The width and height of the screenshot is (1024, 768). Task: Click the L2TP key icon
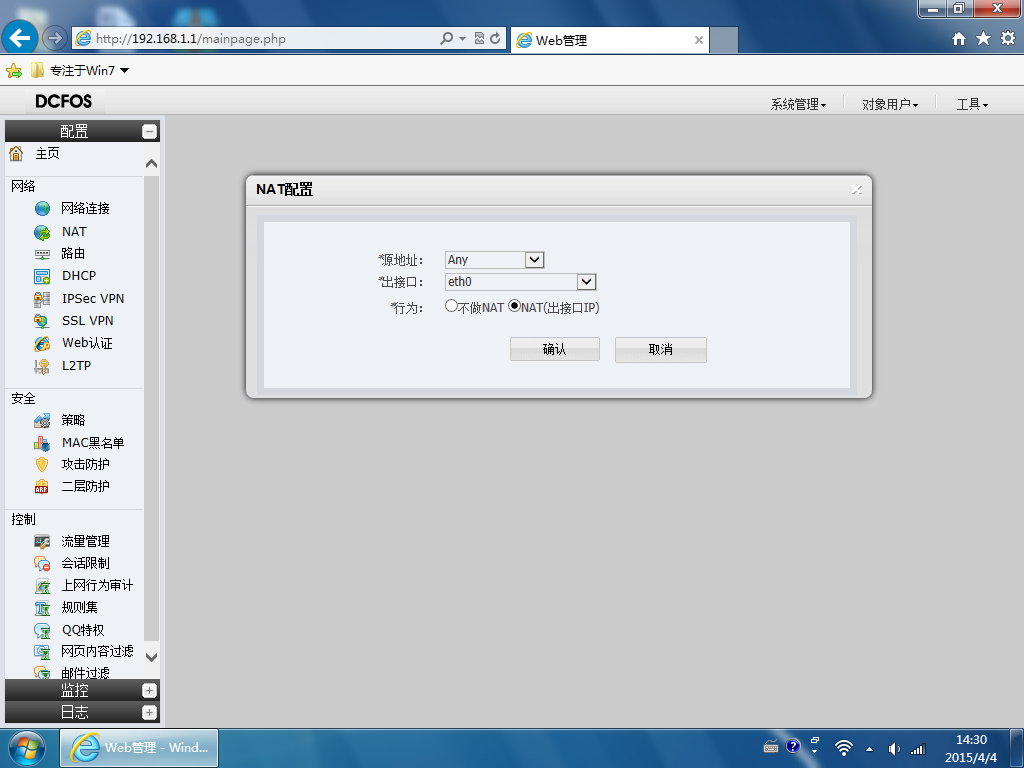click(42, 366)
